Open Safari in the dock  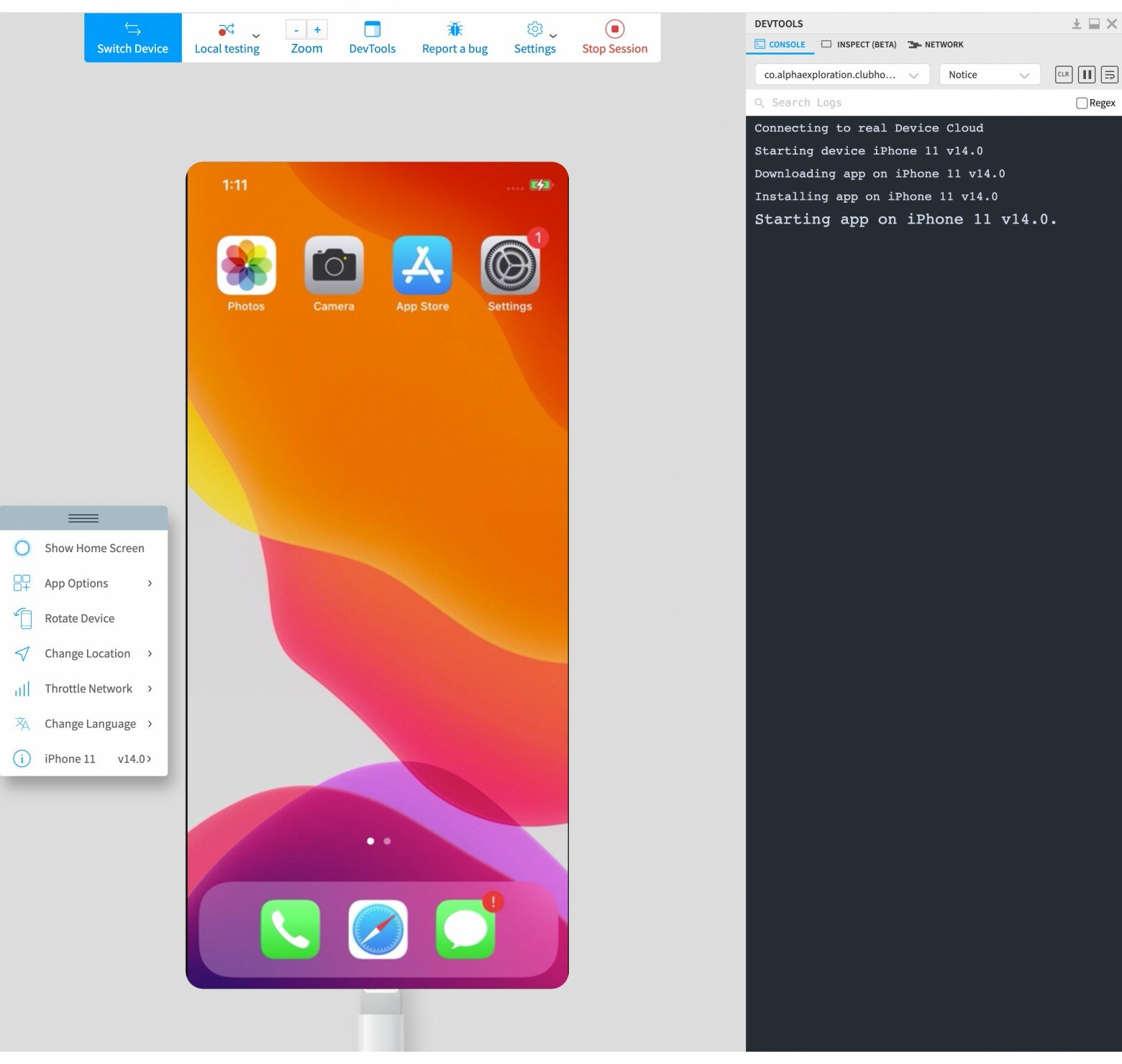coord(378,929)
